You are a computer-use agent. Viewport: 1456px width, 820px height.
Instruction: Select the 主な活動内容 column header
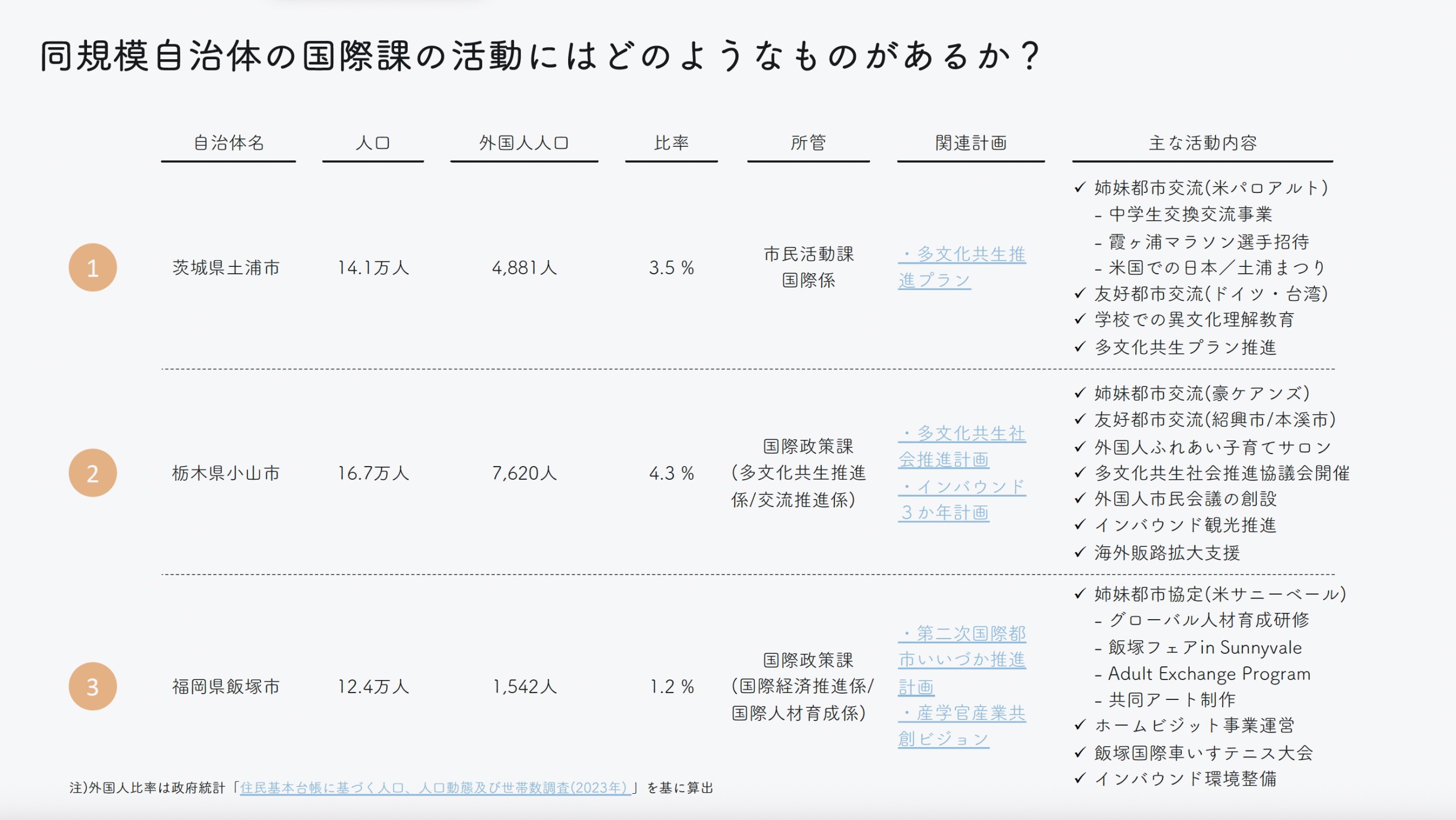tap(1202, 142)
